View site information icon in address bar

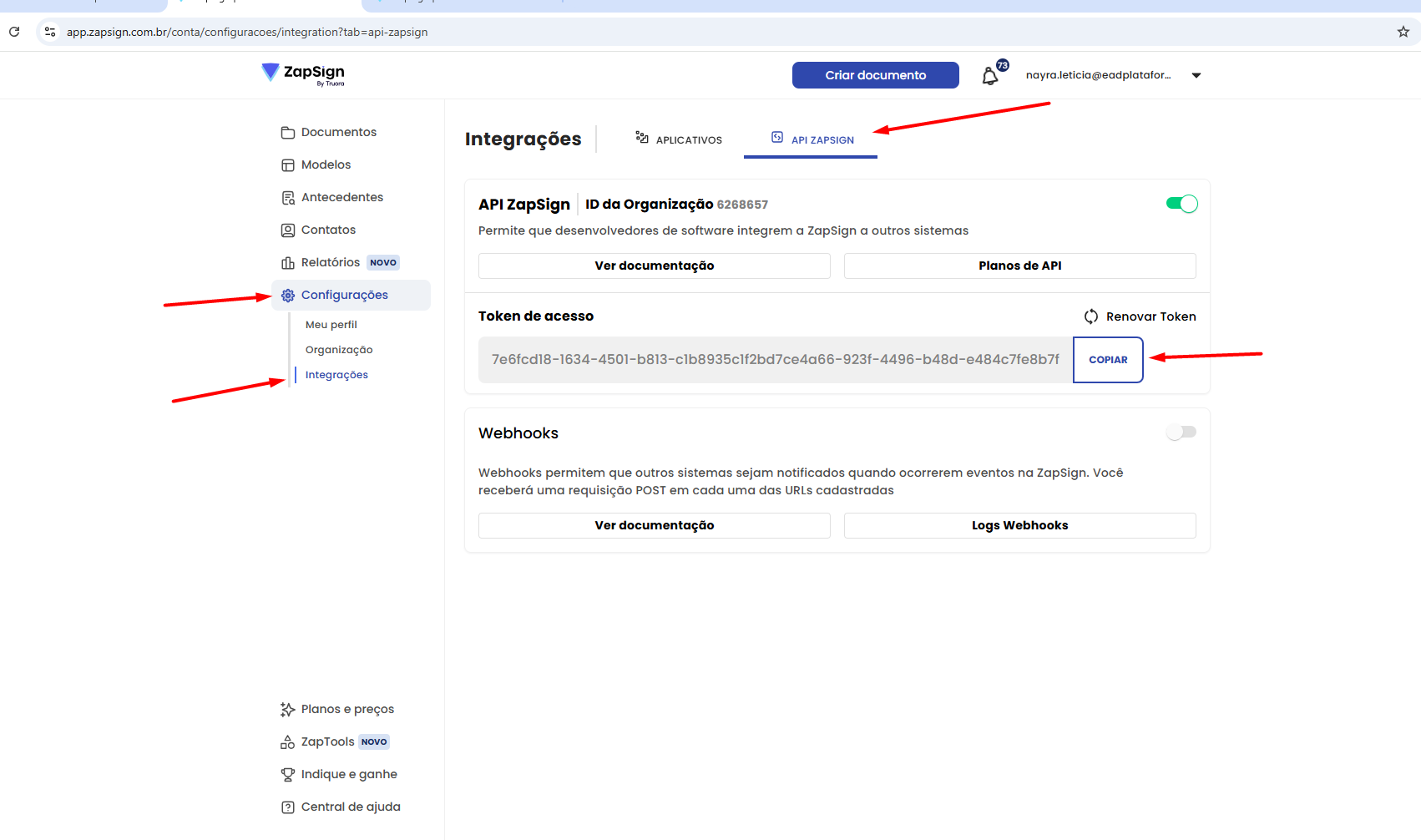click(x=50, y=32)
